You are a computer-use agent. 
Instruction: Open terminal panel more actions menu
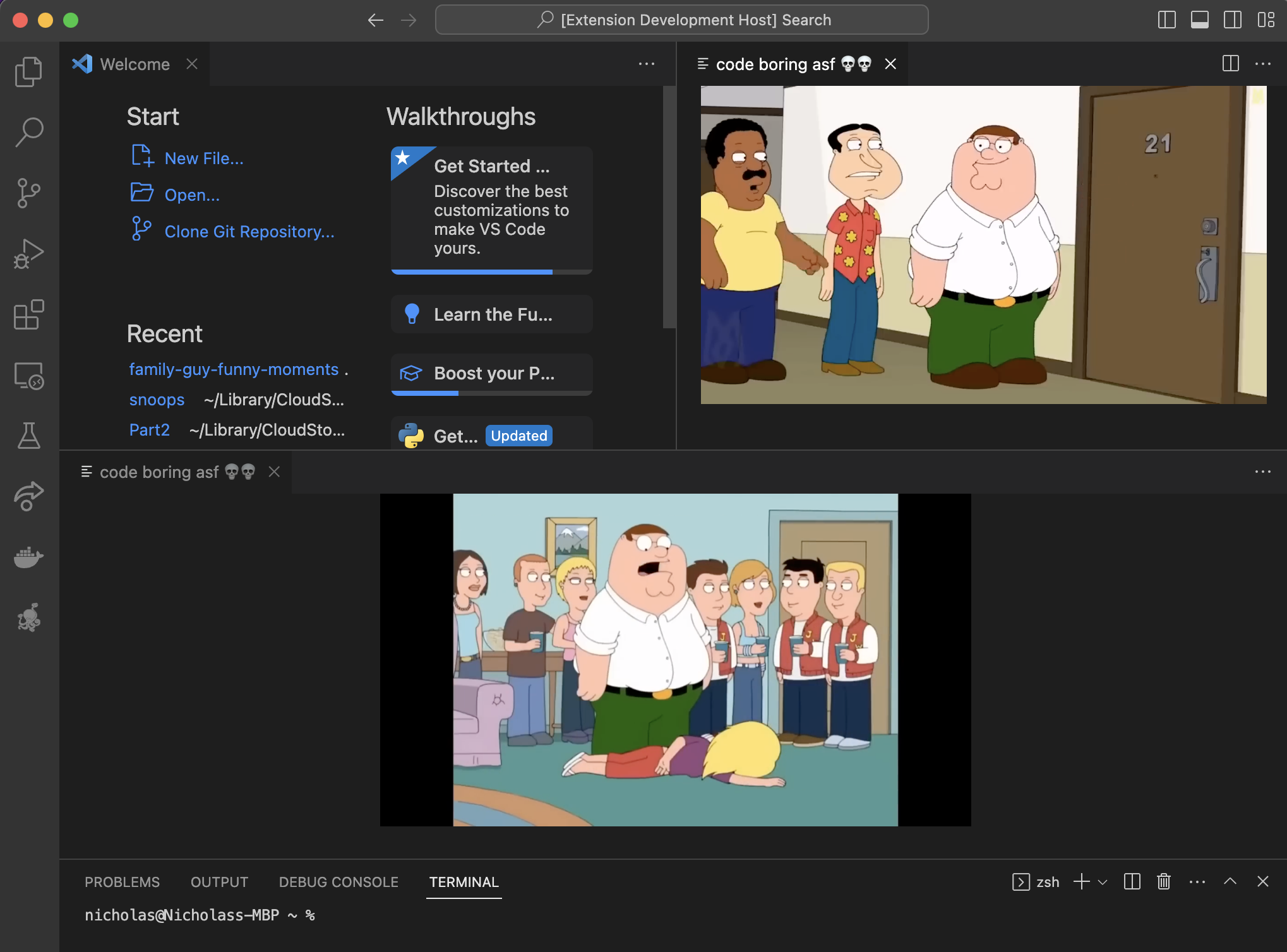coord(1196,882)
